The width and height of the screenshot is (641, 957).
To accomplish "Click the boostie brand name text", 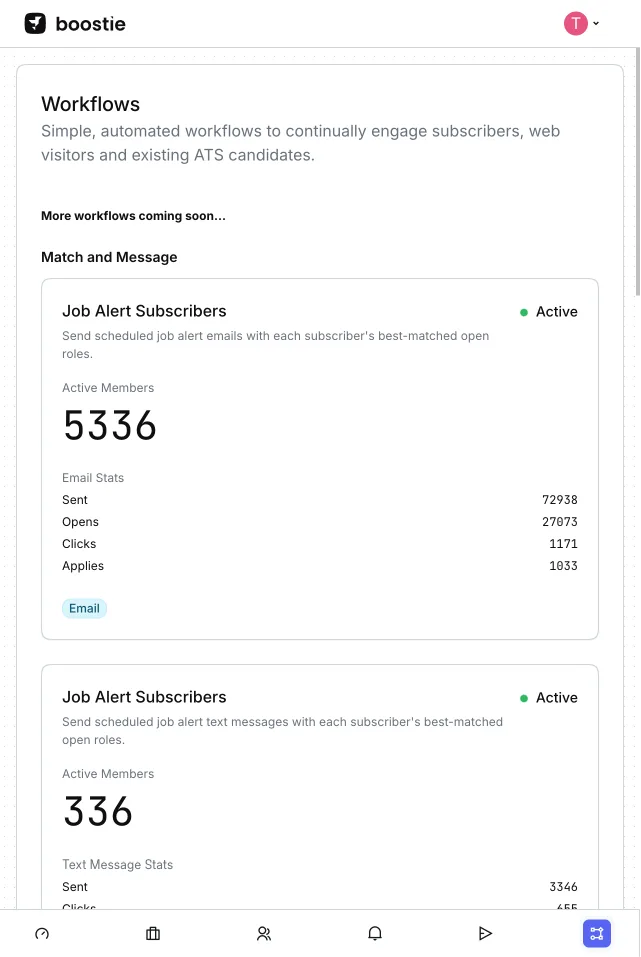I will pyautogui.click(x=91, y=24).
